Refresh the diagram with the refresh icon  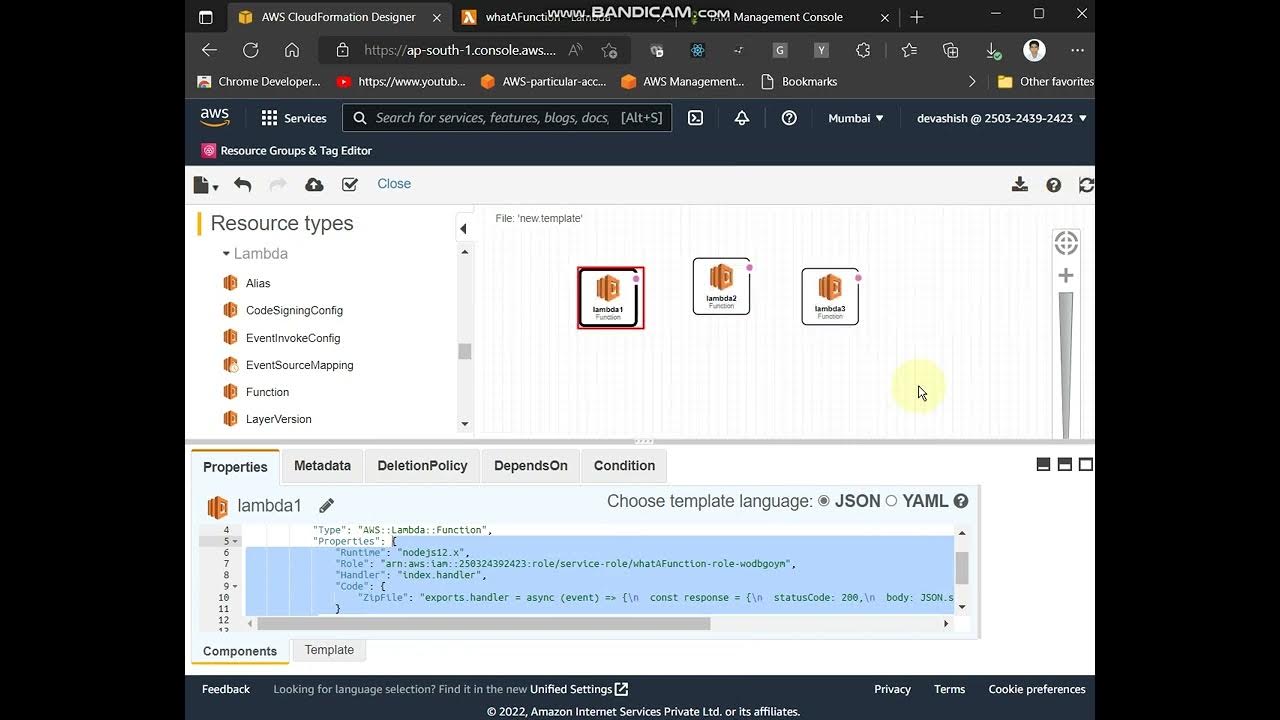coord(1086,185)
